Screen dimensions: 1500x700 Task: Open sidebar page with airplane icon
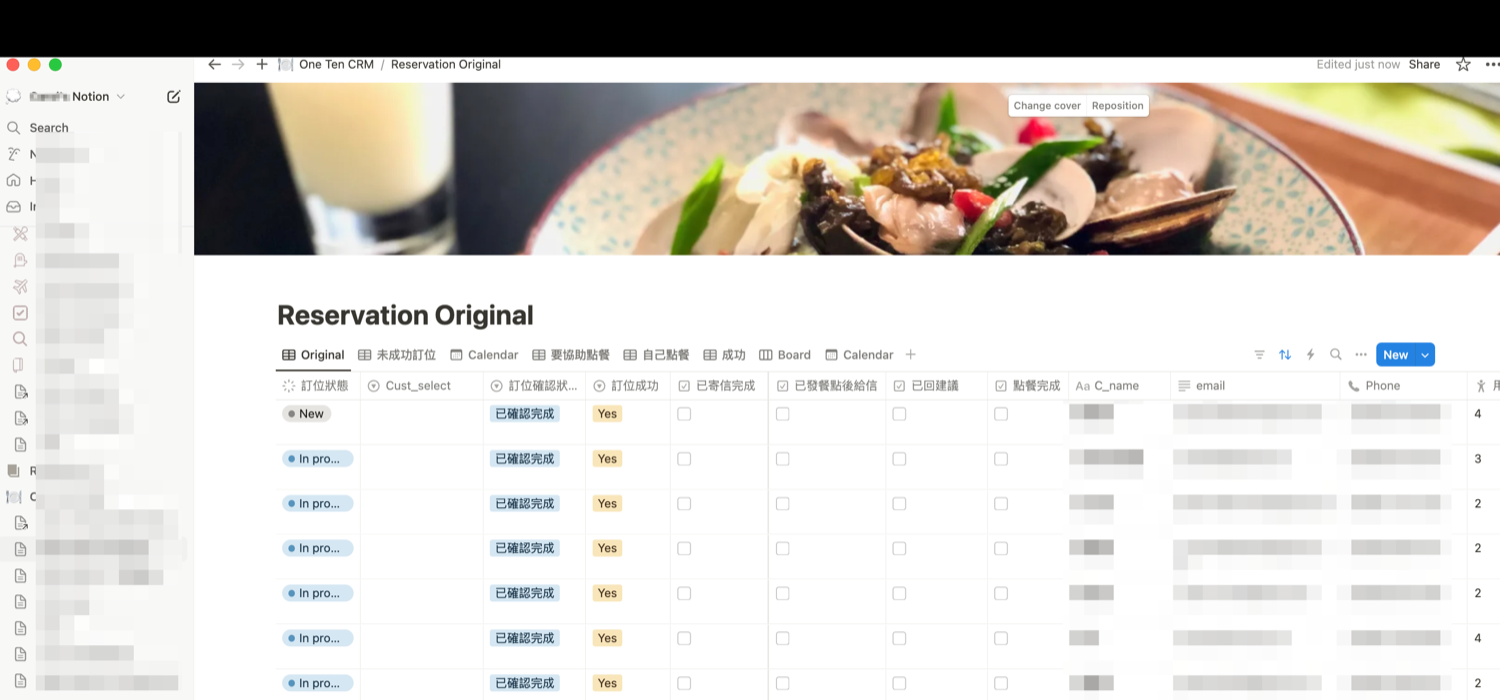[20, 287]
